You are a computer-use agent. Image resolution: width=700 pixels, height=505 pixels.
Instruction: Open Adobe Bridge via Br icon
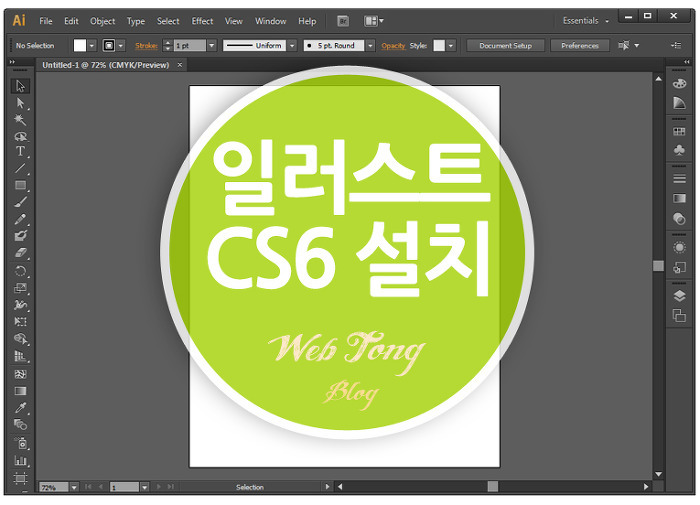[x=343, y=21]
